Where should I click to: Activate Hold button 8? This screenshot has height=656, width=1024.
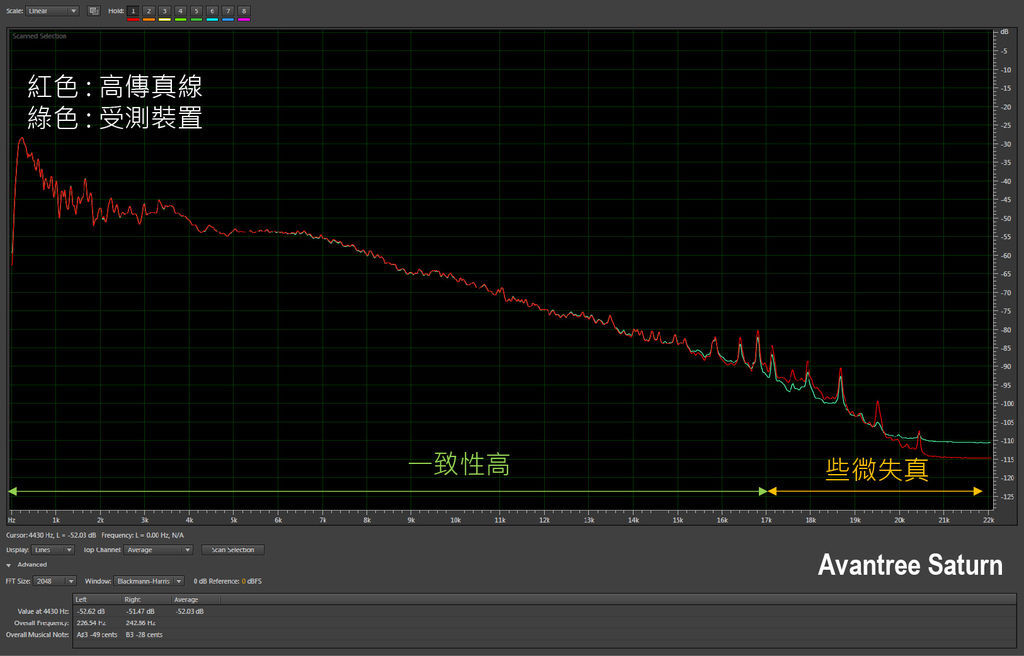point(244,11)
